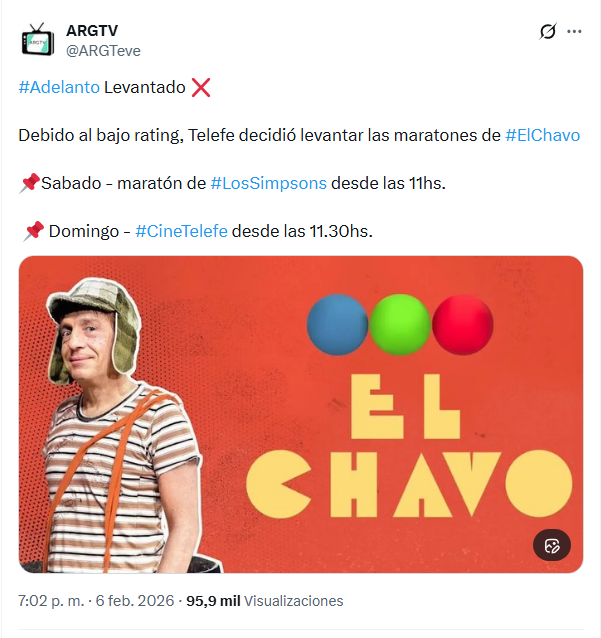Click the pushpin emoji beside Domingo
This screenshot has width=601, height=638.
pos(33,231)
